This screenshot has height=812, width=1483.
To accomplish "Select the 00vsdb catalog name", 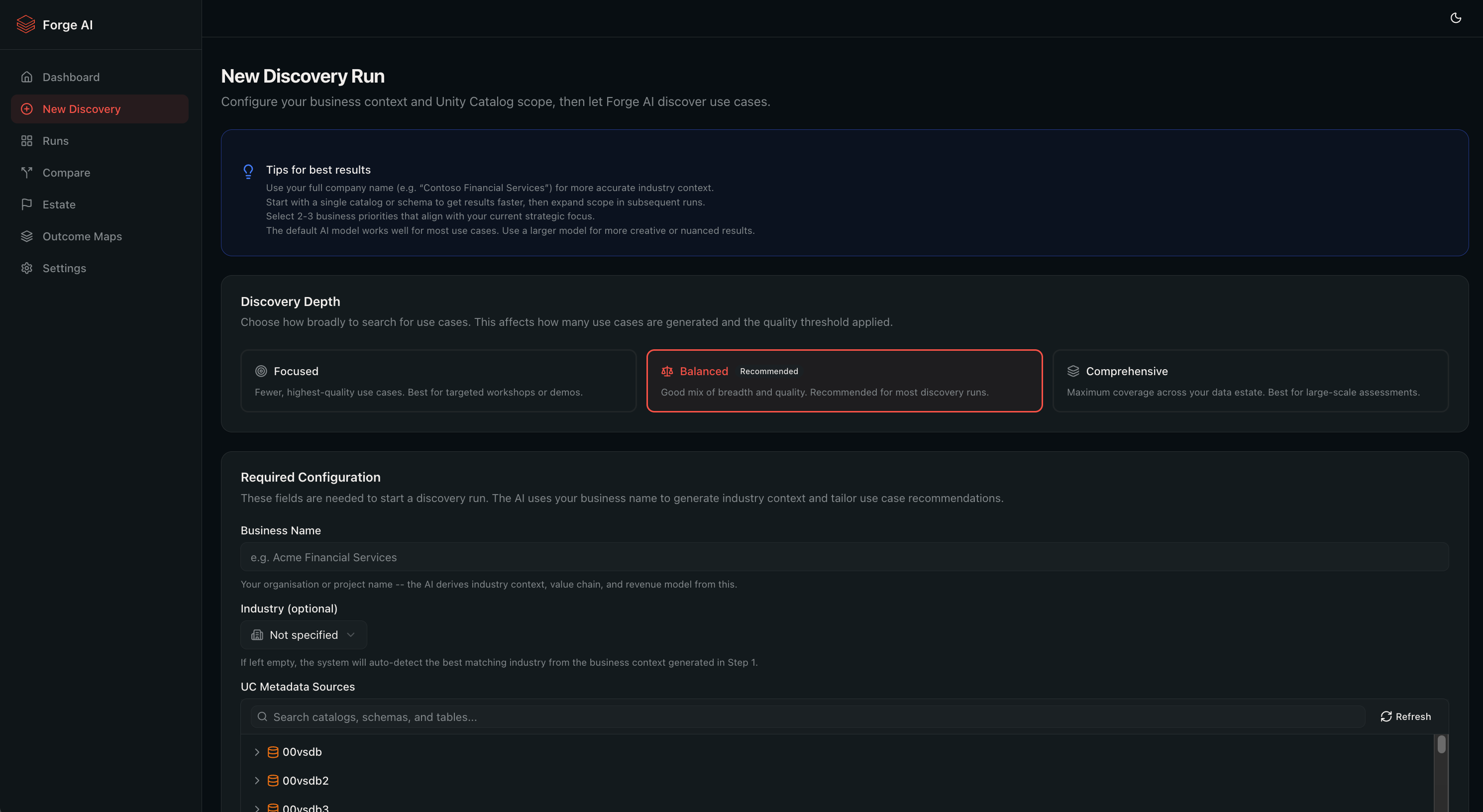I will coord(302,752).
